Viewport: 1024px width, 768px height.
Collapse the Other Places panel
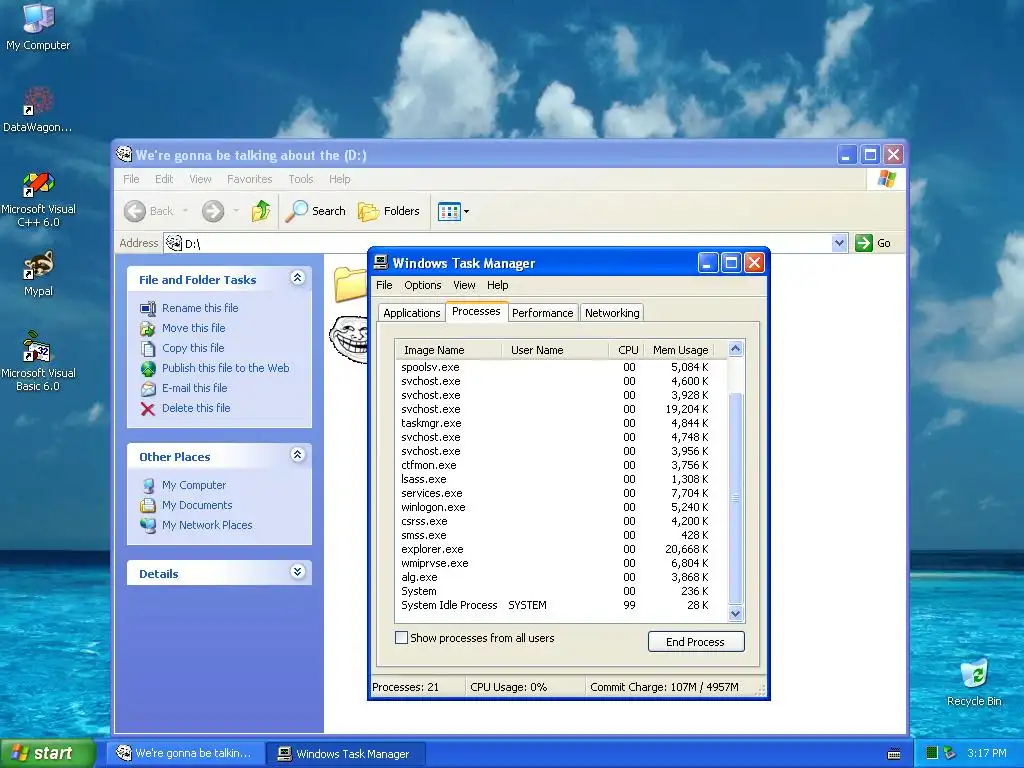pos(297,455)
